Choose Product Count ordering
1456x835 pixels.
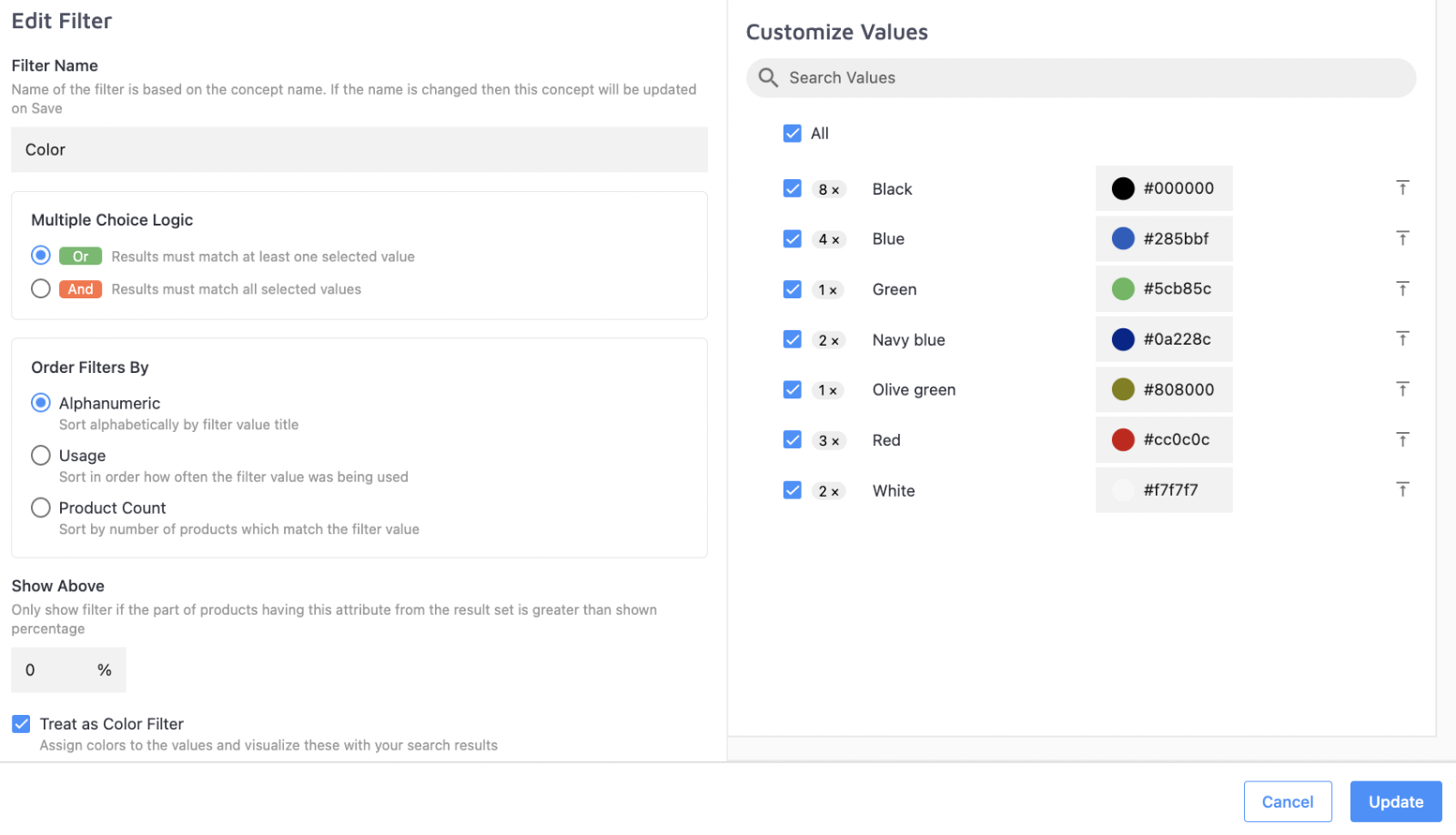click(x=41, y=508)
